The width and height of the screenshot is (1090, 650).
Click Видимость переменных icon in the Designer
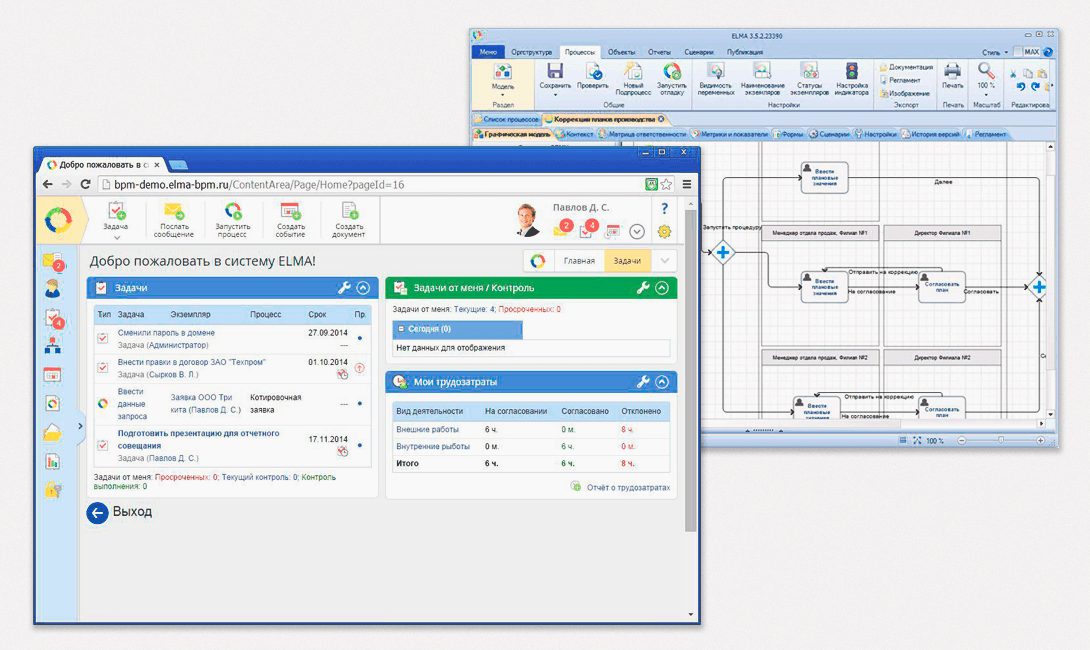[x=715, y=71]
